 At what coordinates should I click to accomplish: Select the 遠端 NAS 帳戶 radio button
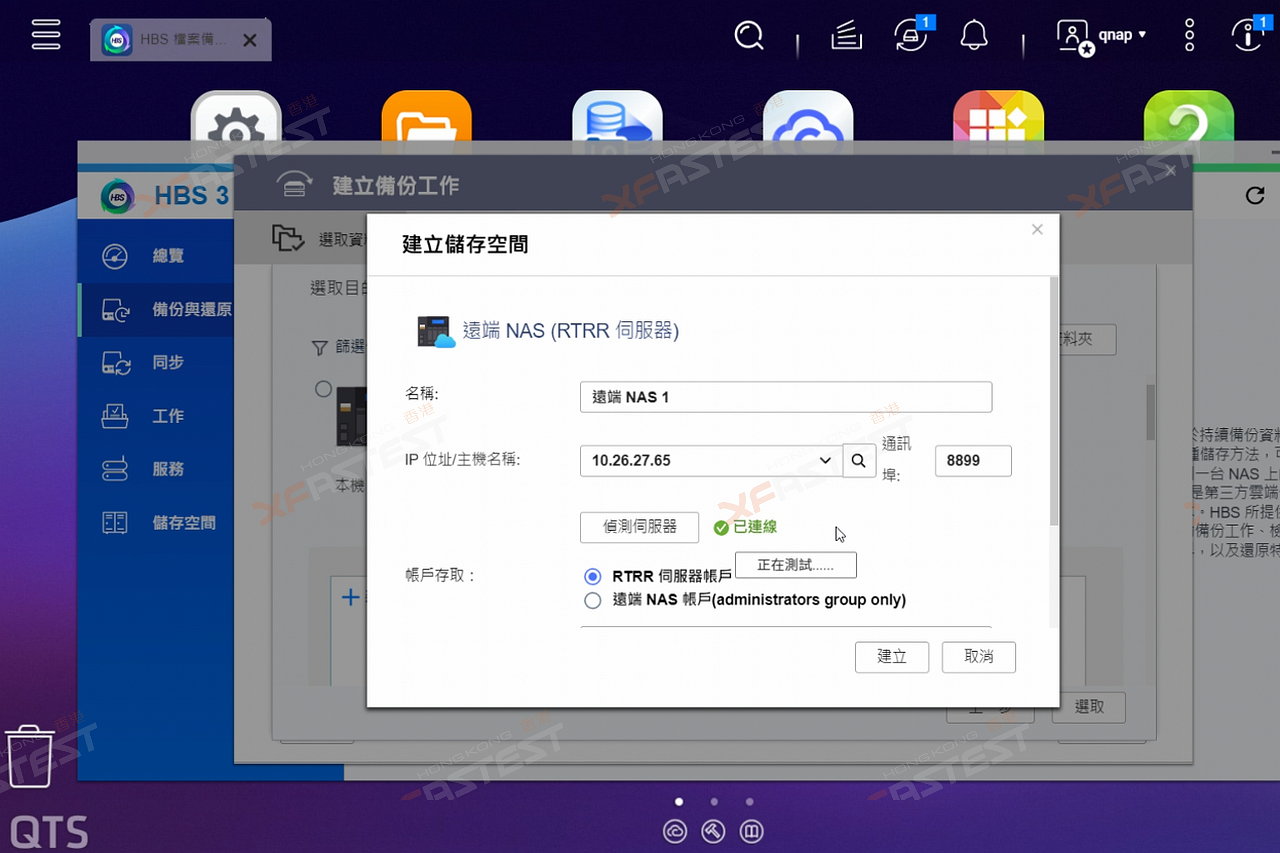coord(593,600)
